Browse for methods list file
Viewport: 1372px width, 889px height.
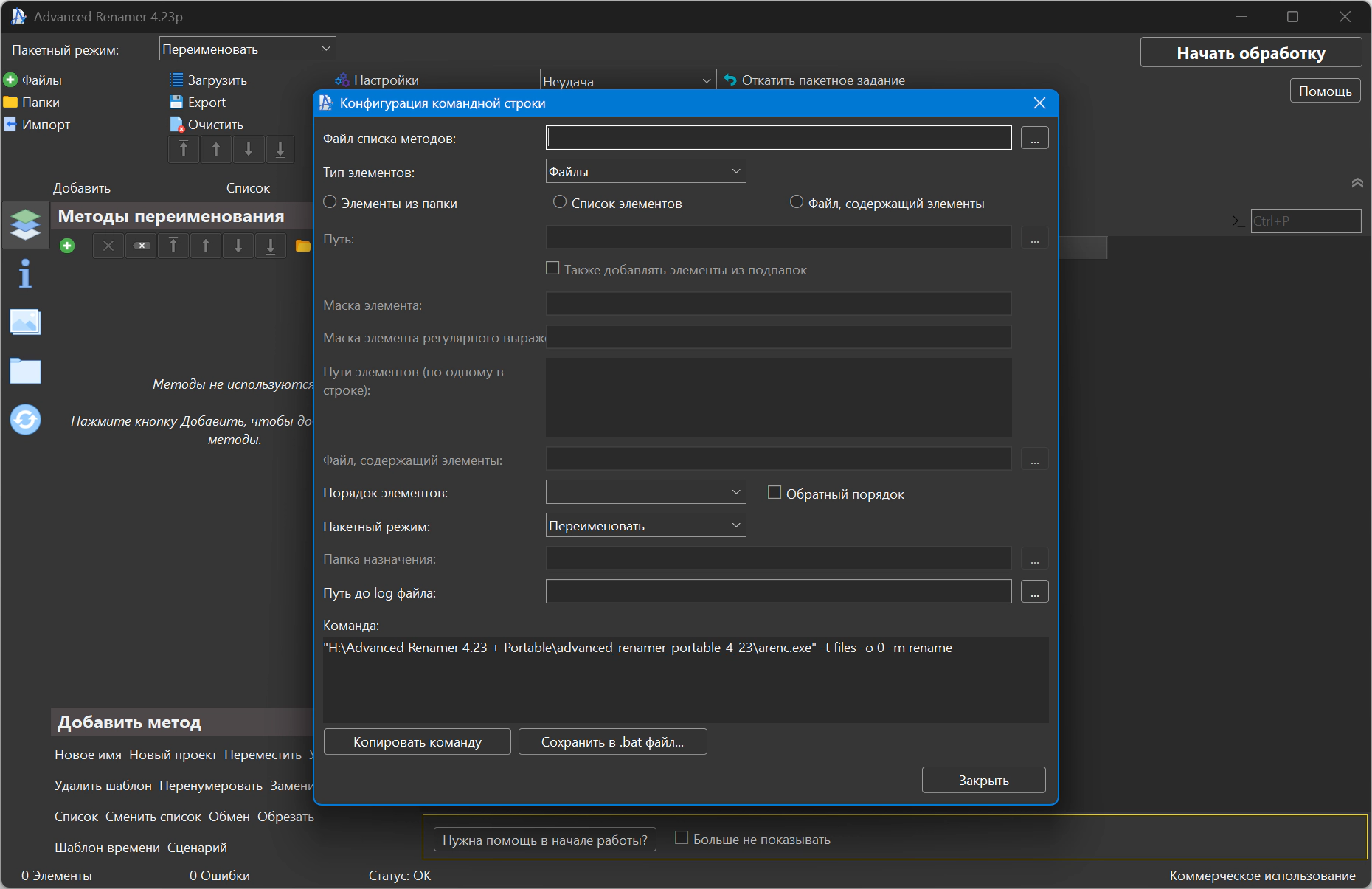click(x=1034, y=138)
